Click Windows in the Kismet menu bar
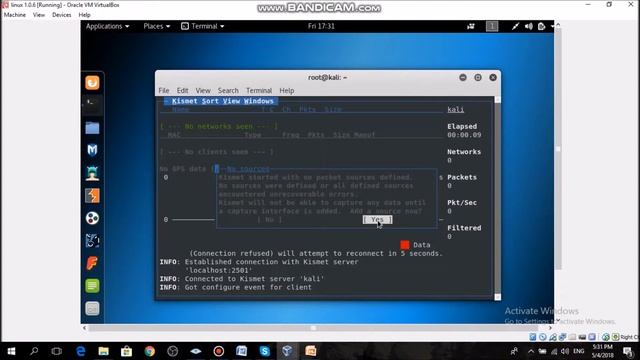This screenshot has height=360, width=640. (259, 101)
